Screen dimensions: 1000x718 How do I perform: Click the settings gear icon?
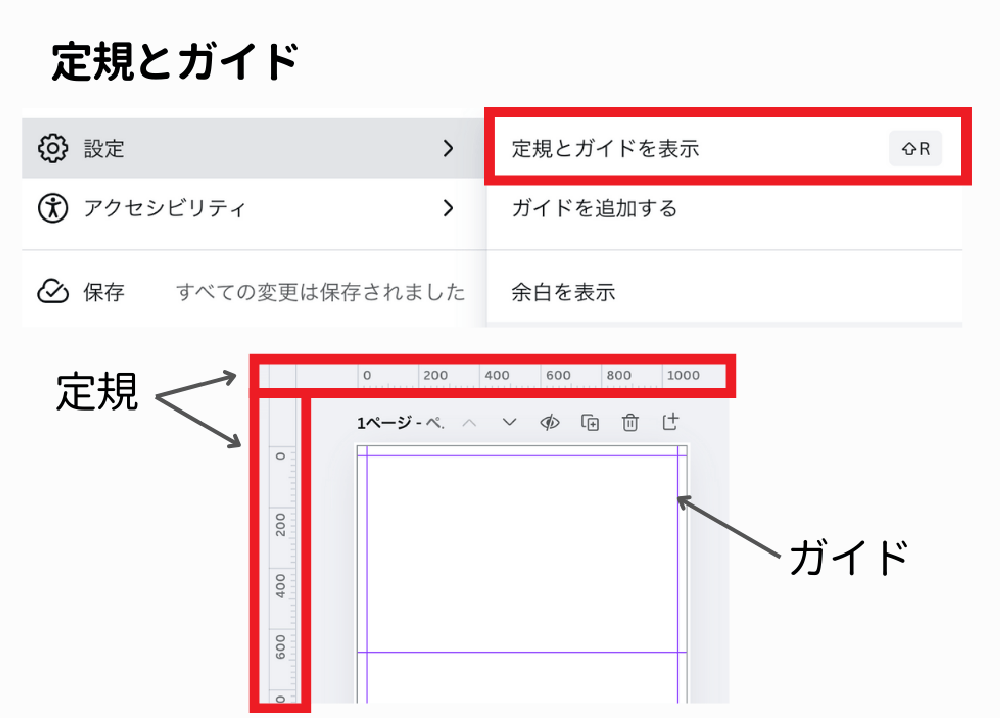click(x=52, y=149)
